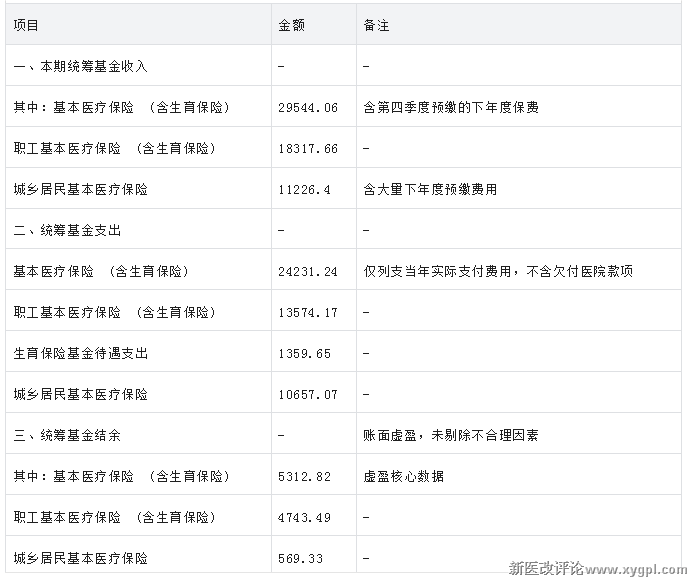Select the 虚盈核心数据 note cell
This screenshot has height=577, width=690.
click(x=404, y=476)
